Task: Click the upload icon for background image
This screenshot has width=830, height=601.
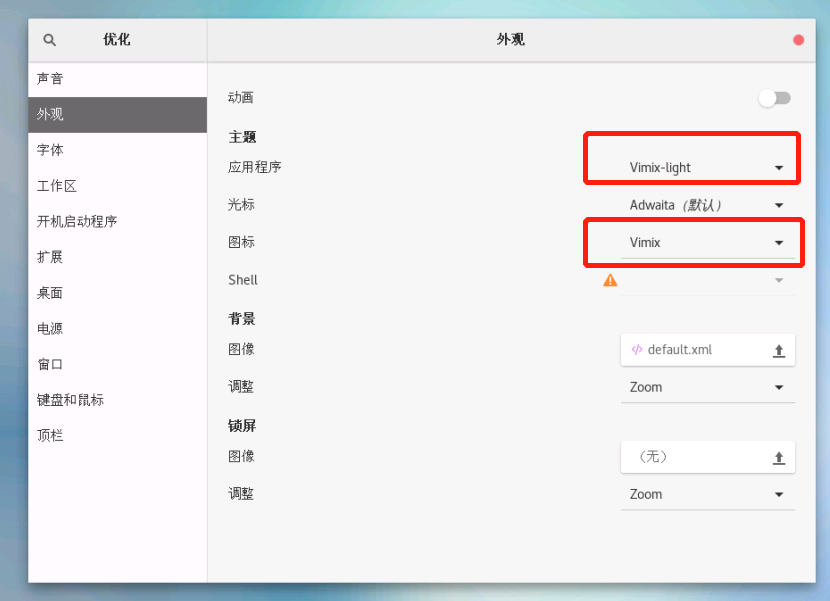Action: (779, 351)
